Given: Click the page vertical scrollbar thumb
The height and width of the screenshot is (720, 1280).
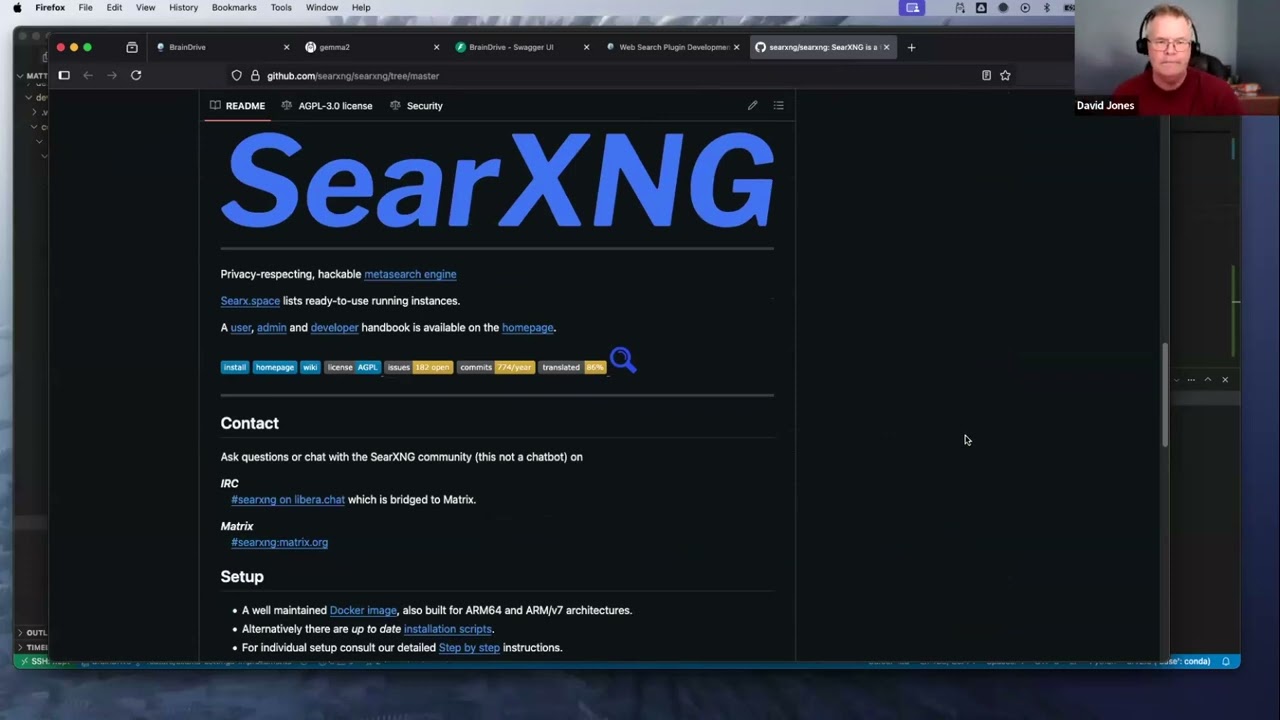Looking at the screenshot, I should pyautogui.click(x=1164, y=395).
